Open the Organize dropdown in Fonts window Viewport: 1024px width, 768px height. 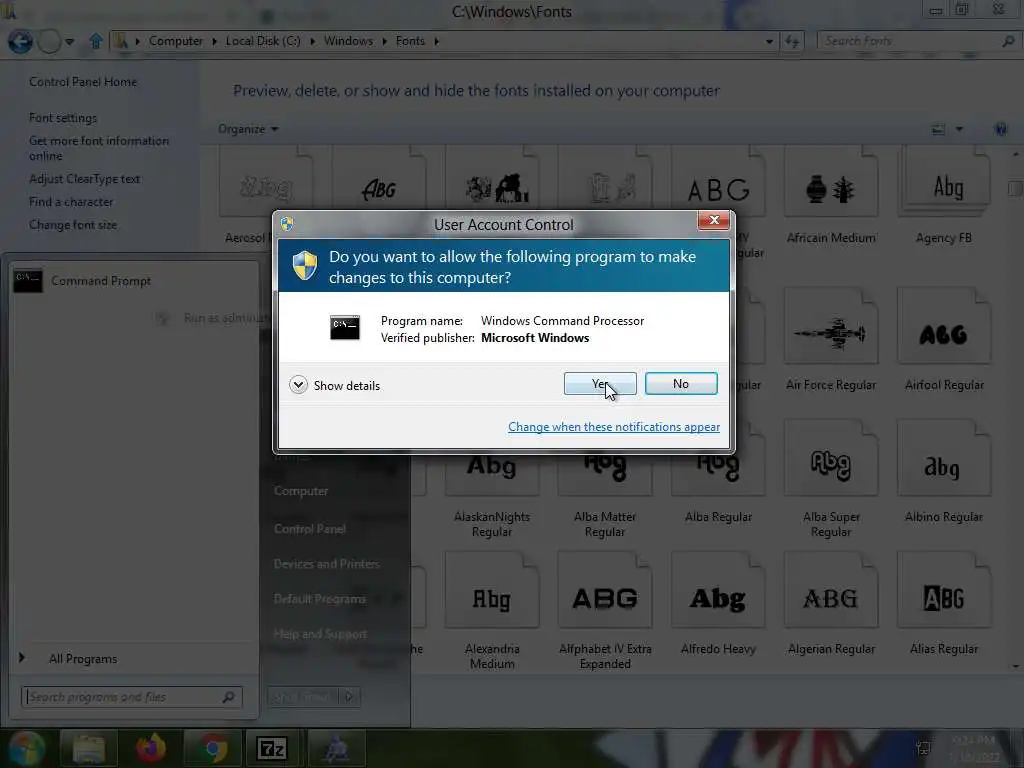tap(248, 129)
